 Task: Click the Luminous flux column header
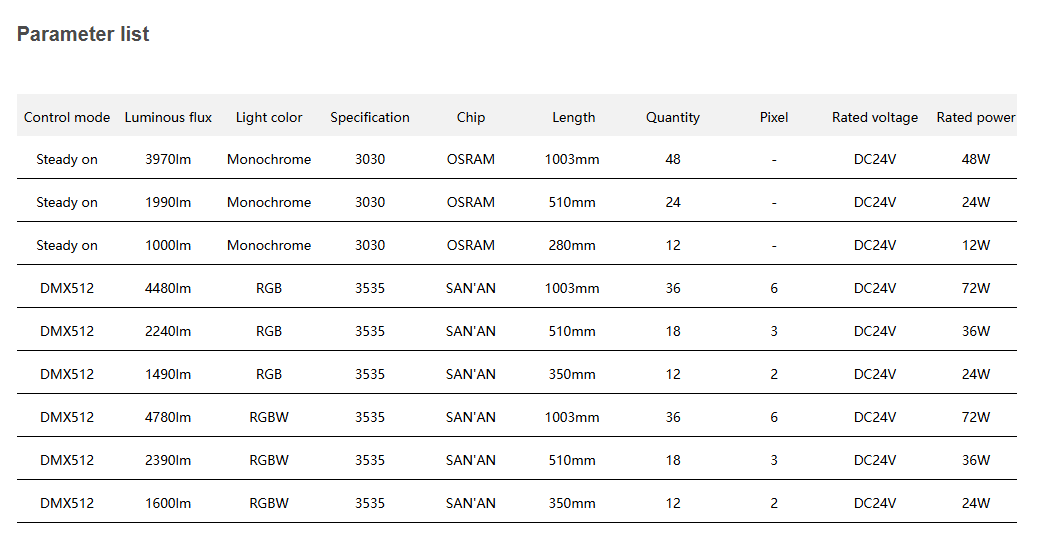click(x=168, y=117)
